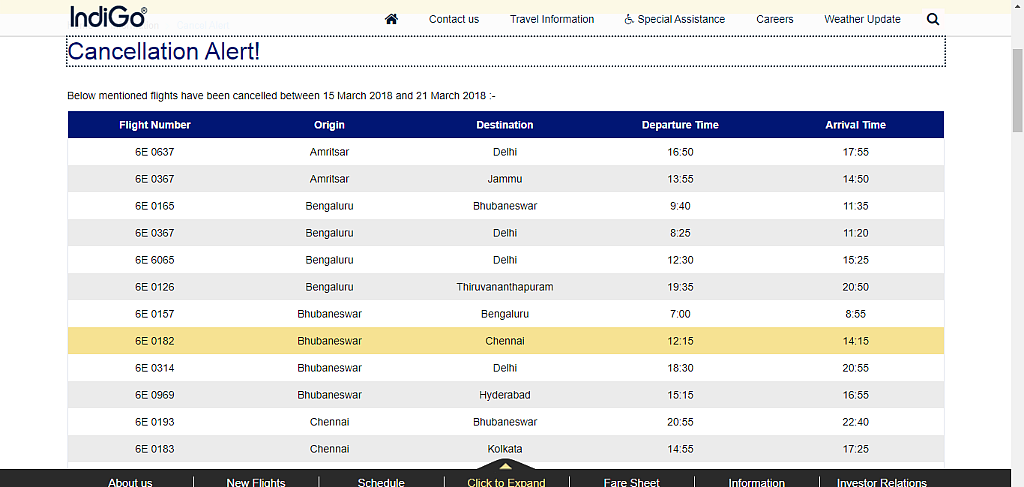Viewport: 1024px width, 487px height.
Task: Click the vertical page scrollbar thumb
Action: 1017,91
